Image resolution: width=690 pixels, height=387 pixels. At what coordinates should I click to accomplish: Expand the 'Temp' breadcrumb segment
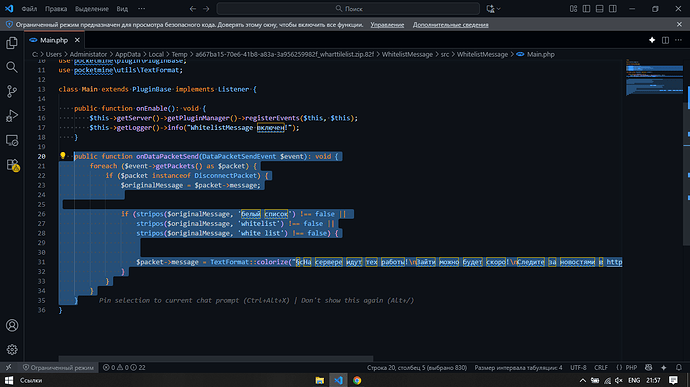[179, 54]
